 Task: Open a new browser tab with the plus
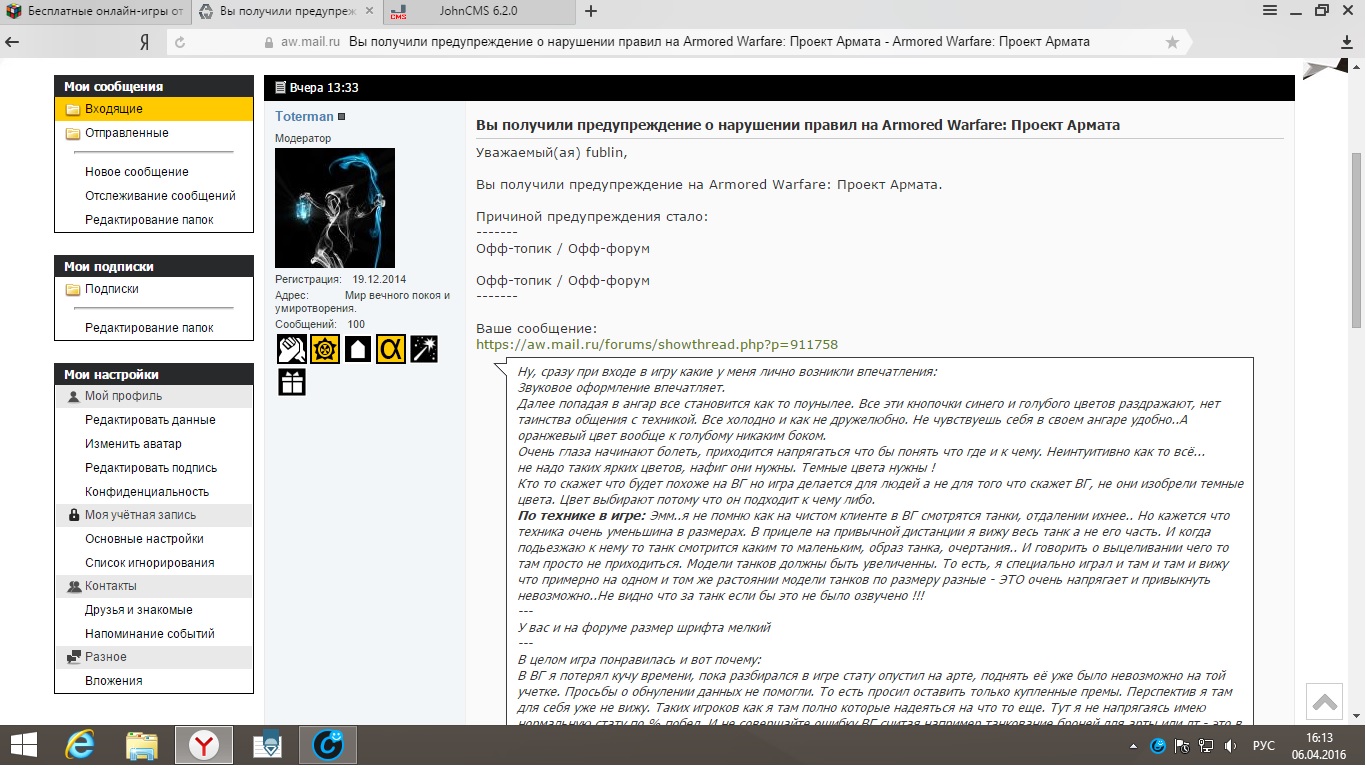tap(590, 12)
